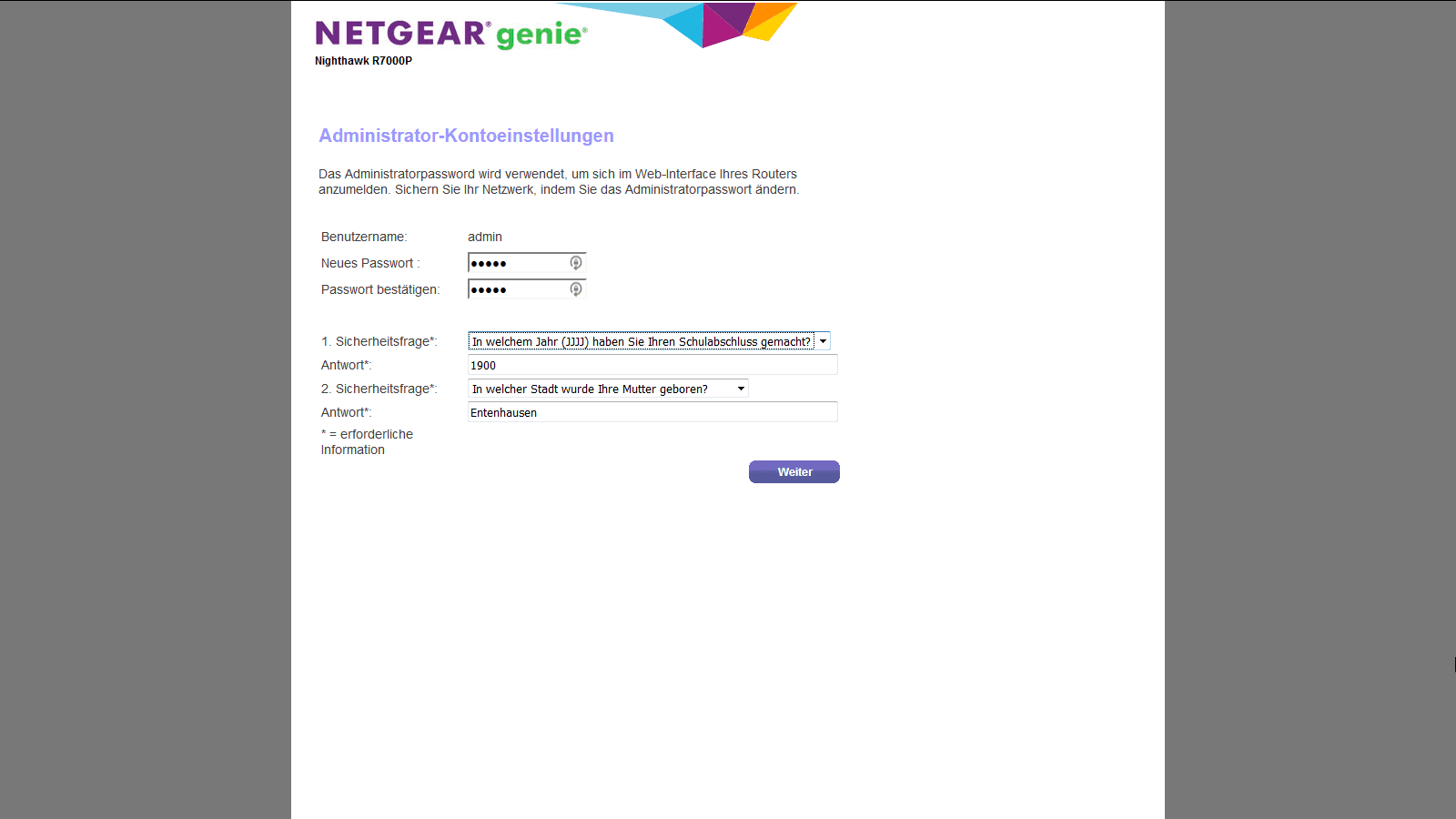This screenshot has width=1456, height=819.
Task: Click the Benutzername label
Action: point(364,237)
